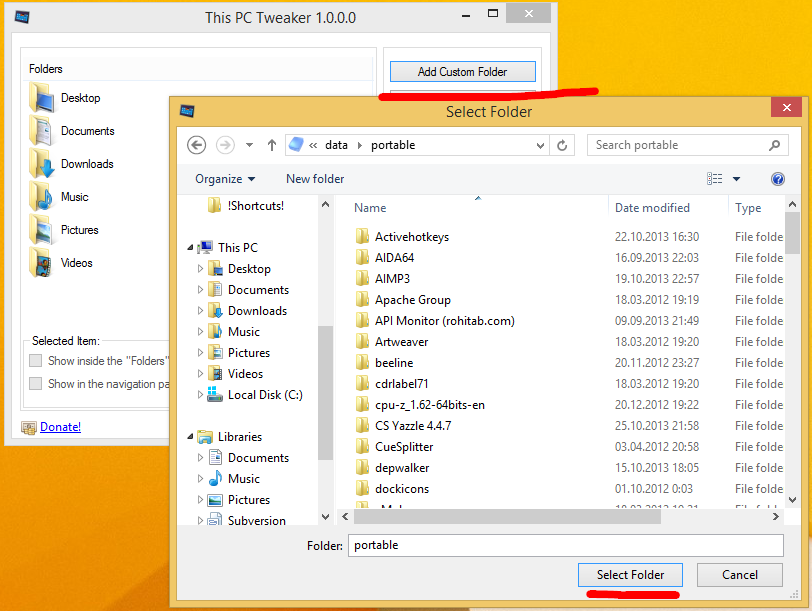Toggle Show in the navigation pane checkbox

[36, 384]
